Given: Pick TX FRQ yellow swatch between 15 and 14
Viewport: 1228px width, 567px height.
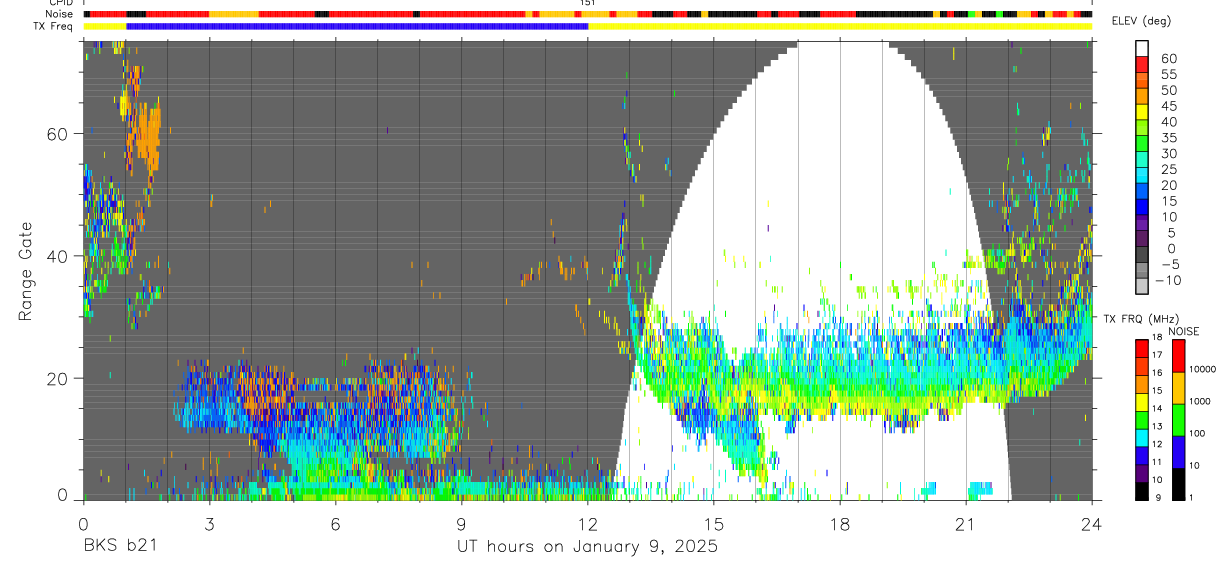Looking at the screenshot, I should pyautogui.click(x=1142, y=401).
